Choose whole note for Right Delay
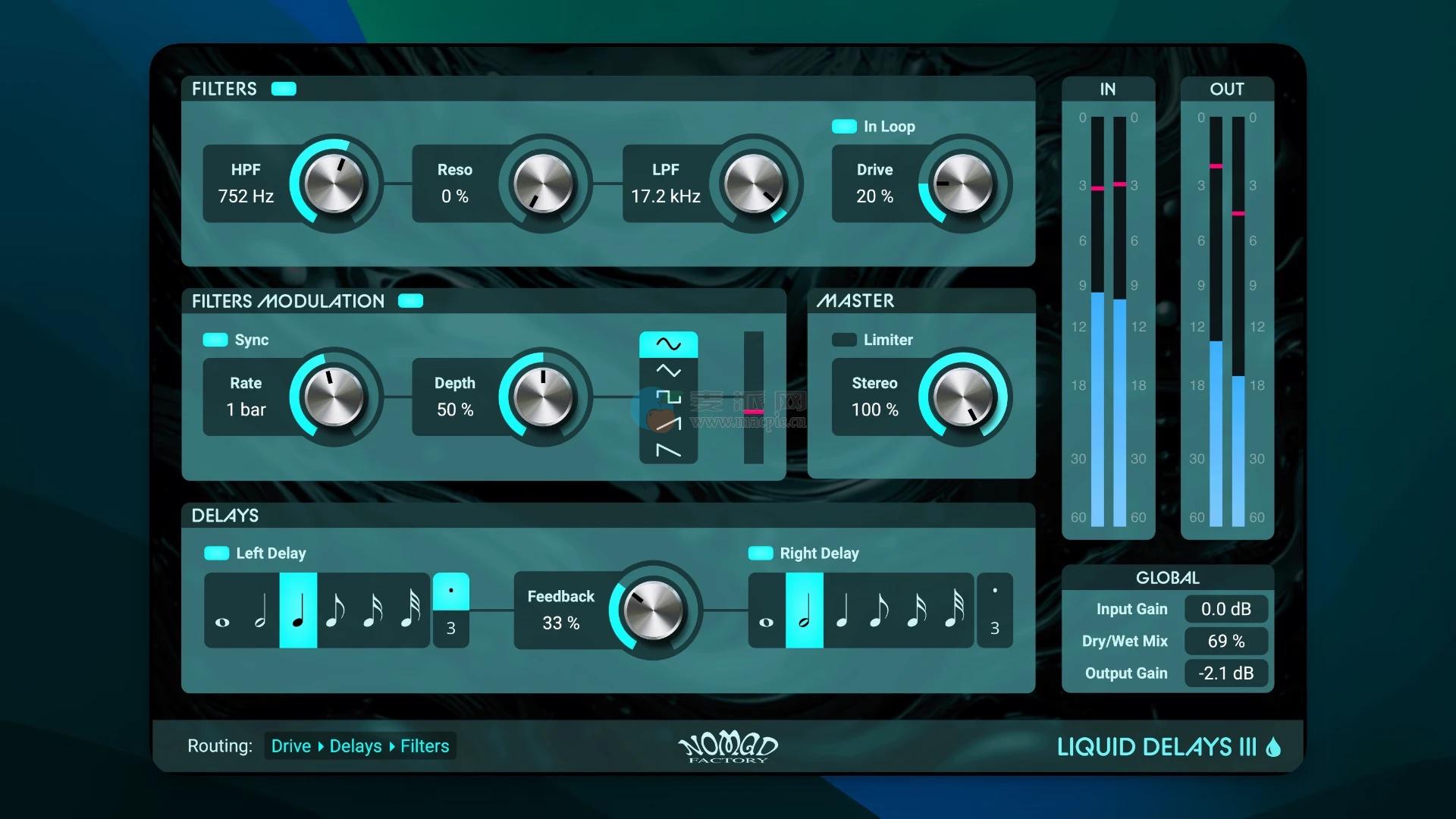 coord(767,610)
